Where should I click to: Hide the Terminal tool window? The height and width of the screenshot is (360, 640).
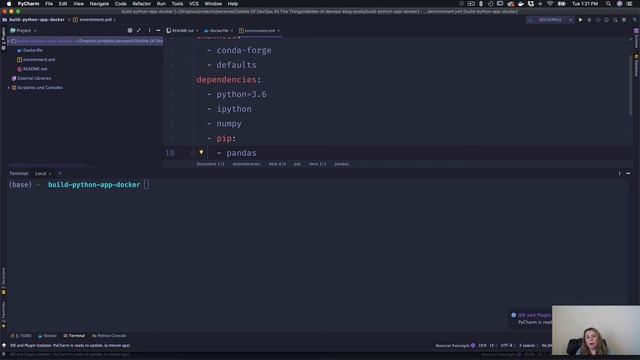click(628, 173)
